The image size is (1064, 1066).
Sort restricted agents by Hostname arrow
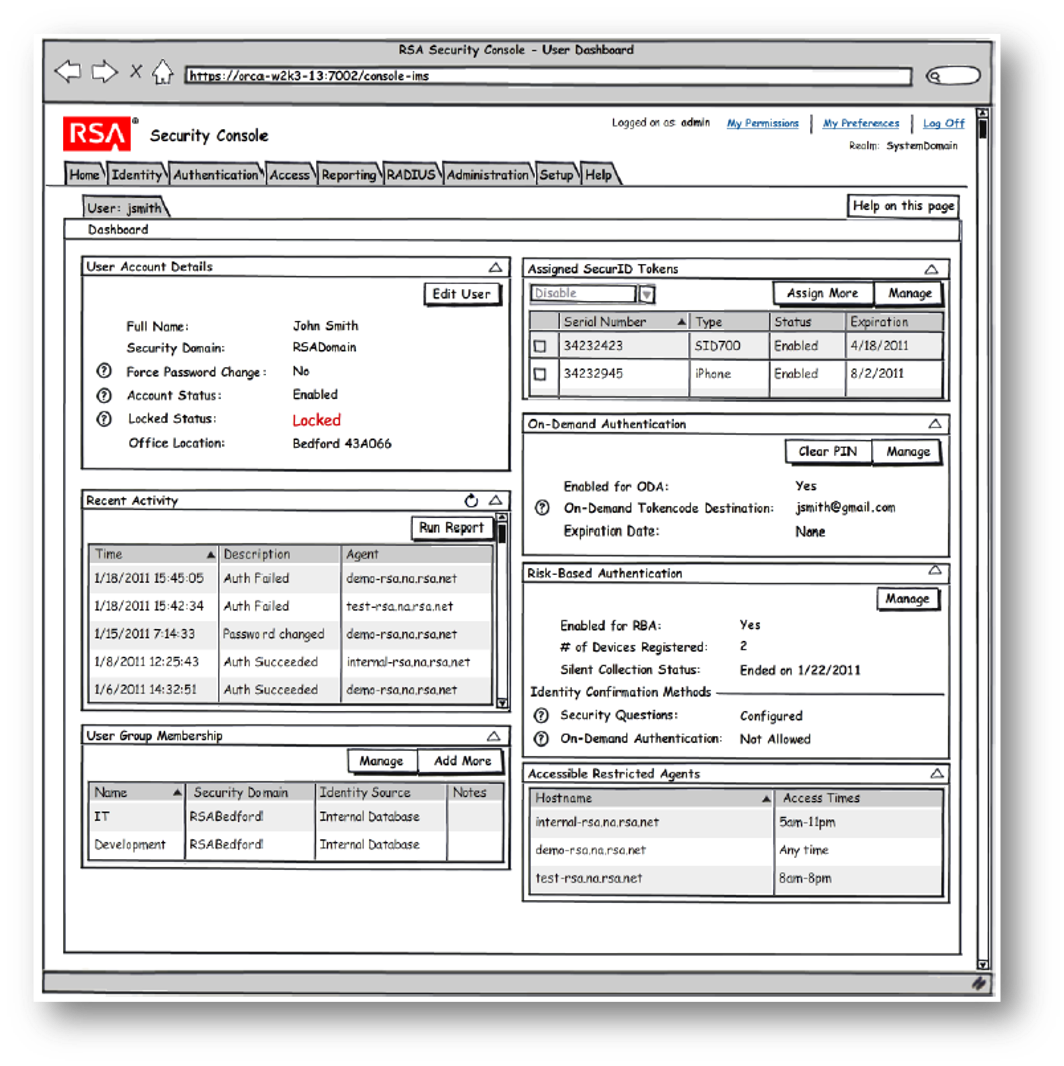pyautogui.click(x=766, y=799)
